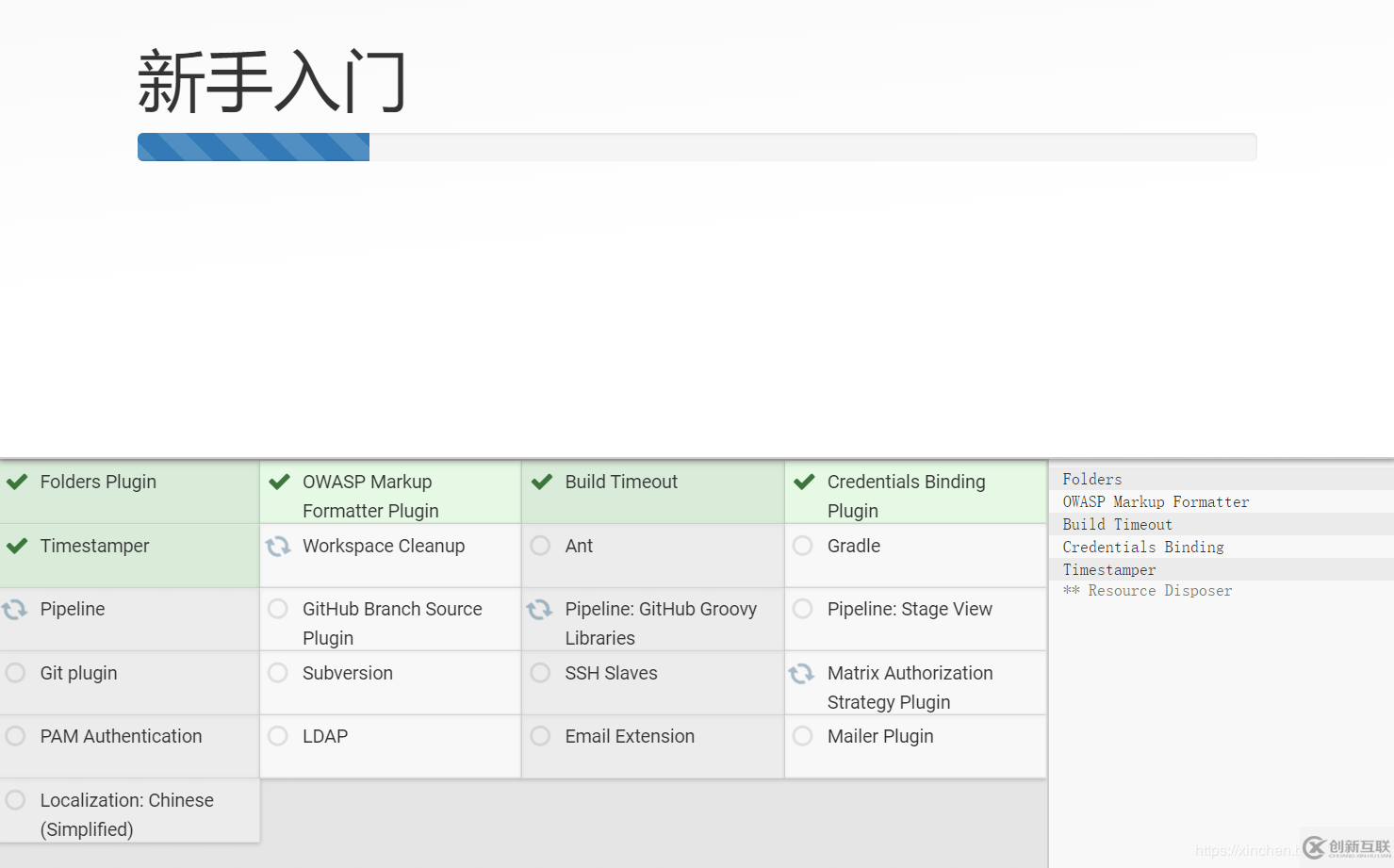Click OWASP Markup Formatter in the install log
The height and width of the screenshot is (868, 1394).
click(x=1156, y=501)
